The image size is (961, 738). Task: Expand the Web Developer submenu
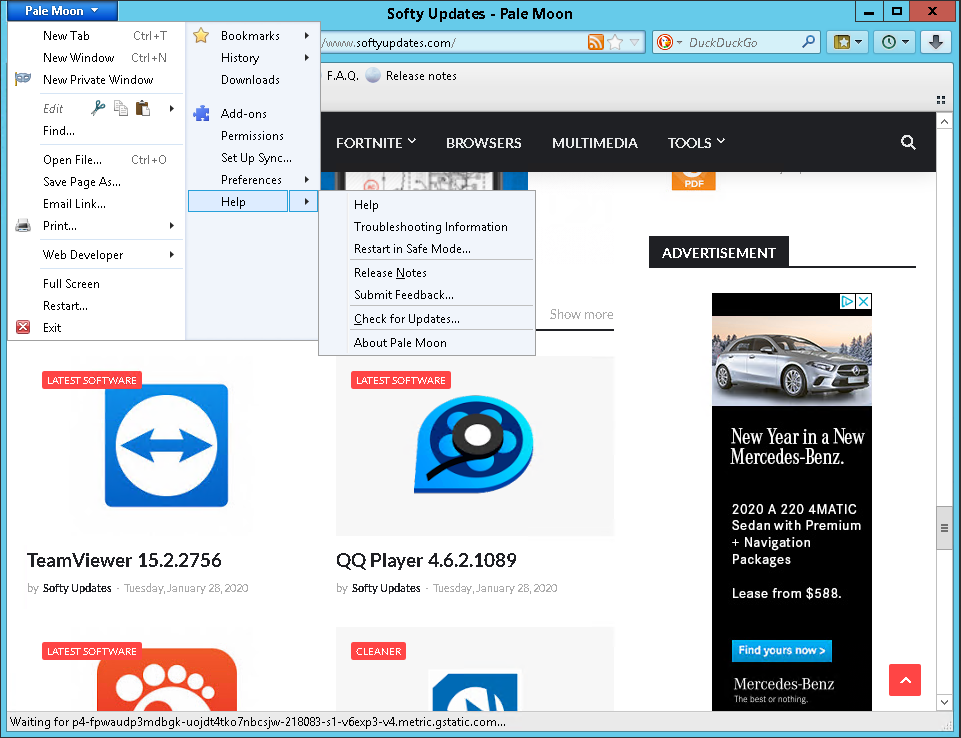(x=97, y=254)
